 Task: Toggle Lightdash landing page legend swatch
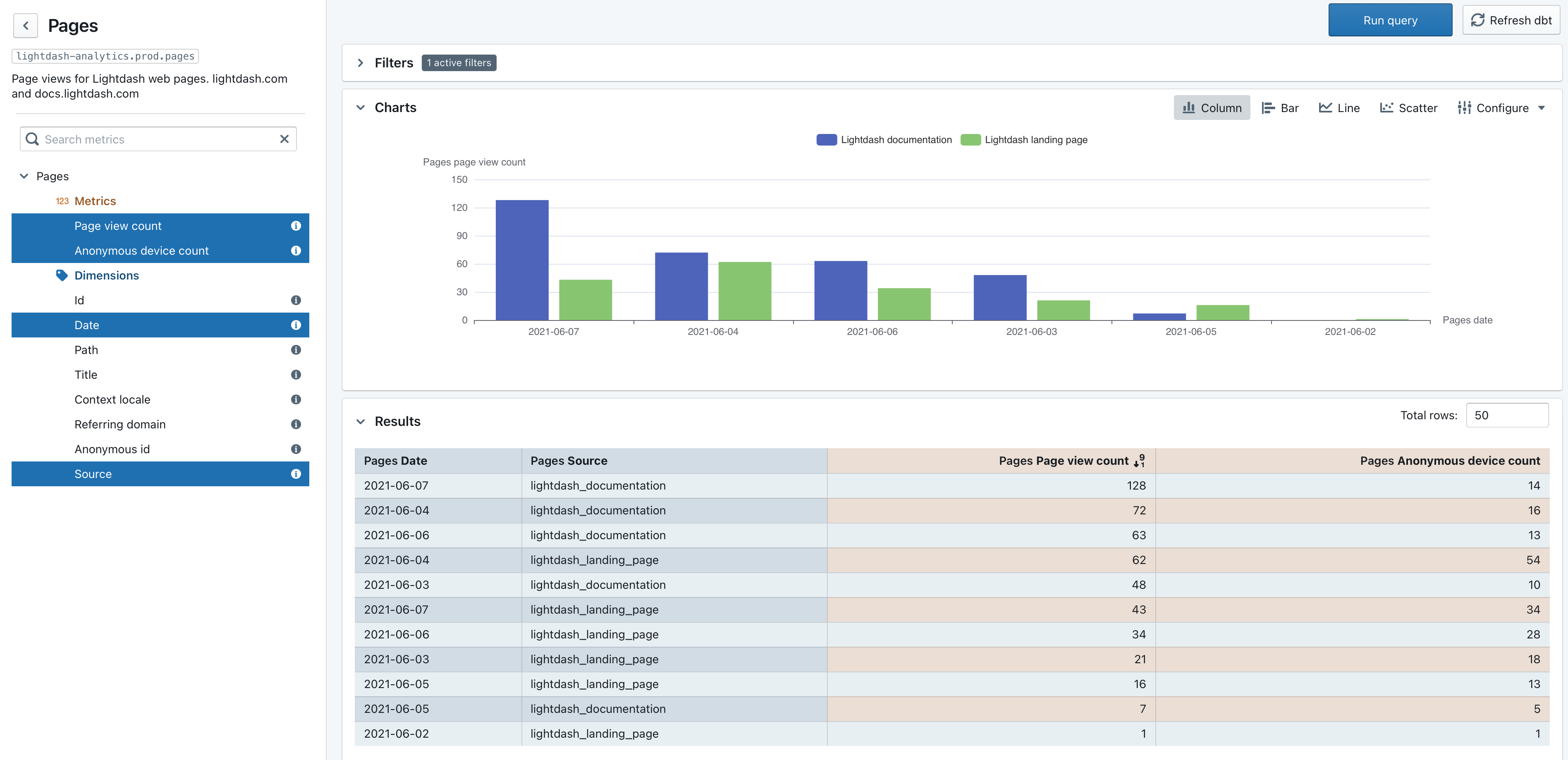(970, 139)
